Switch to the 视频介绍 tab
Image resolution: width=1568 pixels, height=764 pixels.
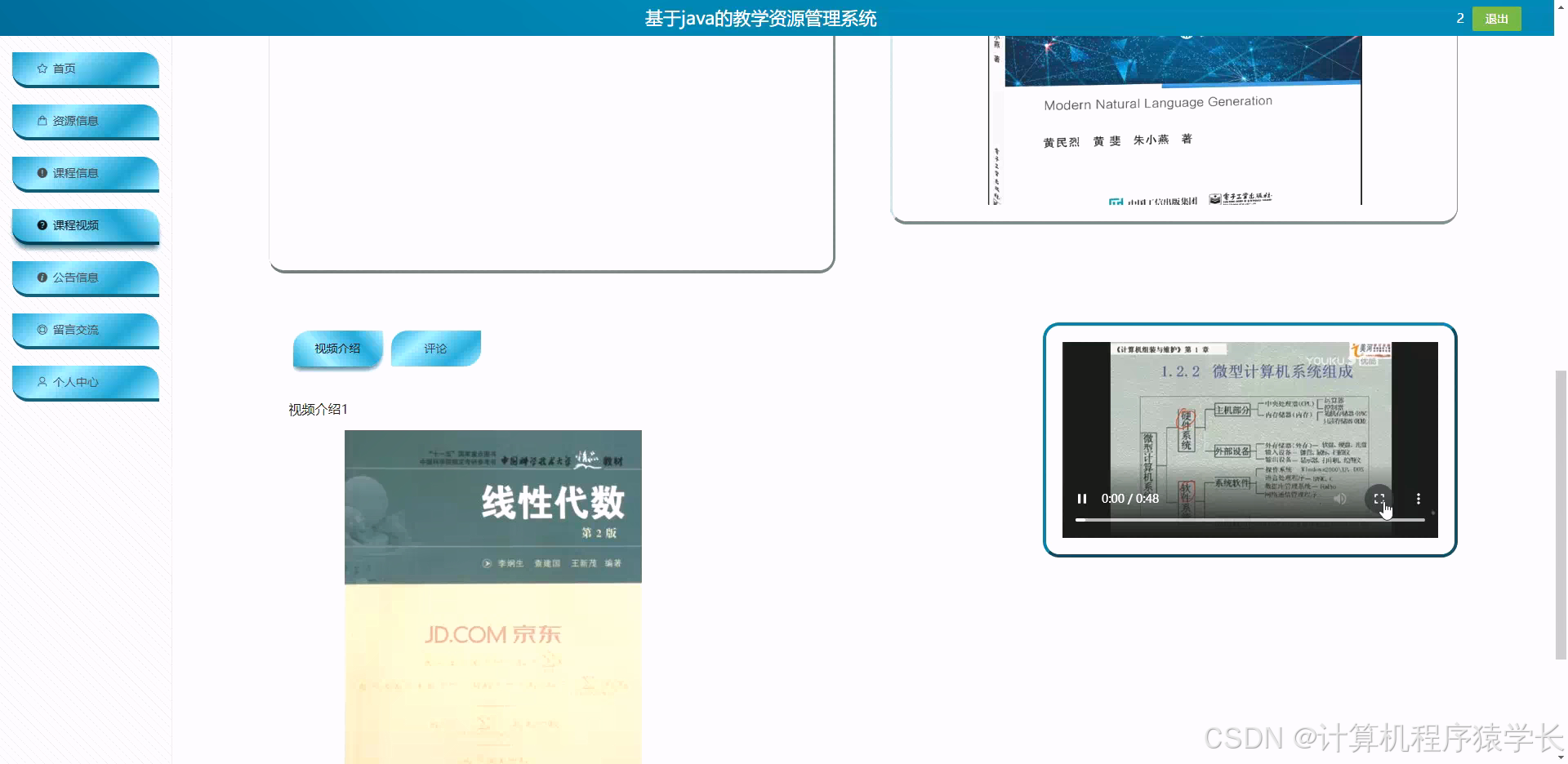tap(336, 347)
